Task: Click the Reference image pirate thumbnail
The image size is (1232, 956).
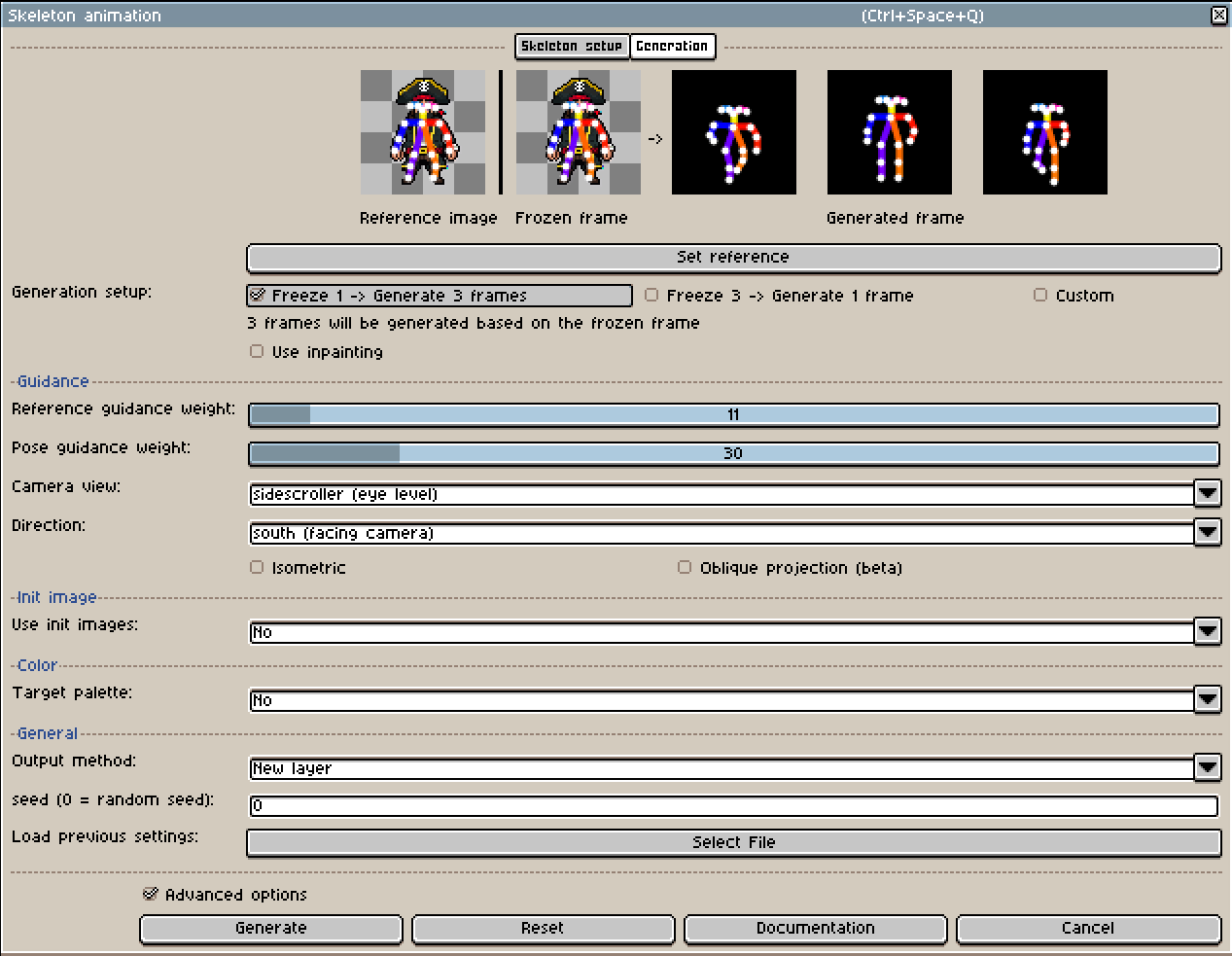Action: [423, 132]
